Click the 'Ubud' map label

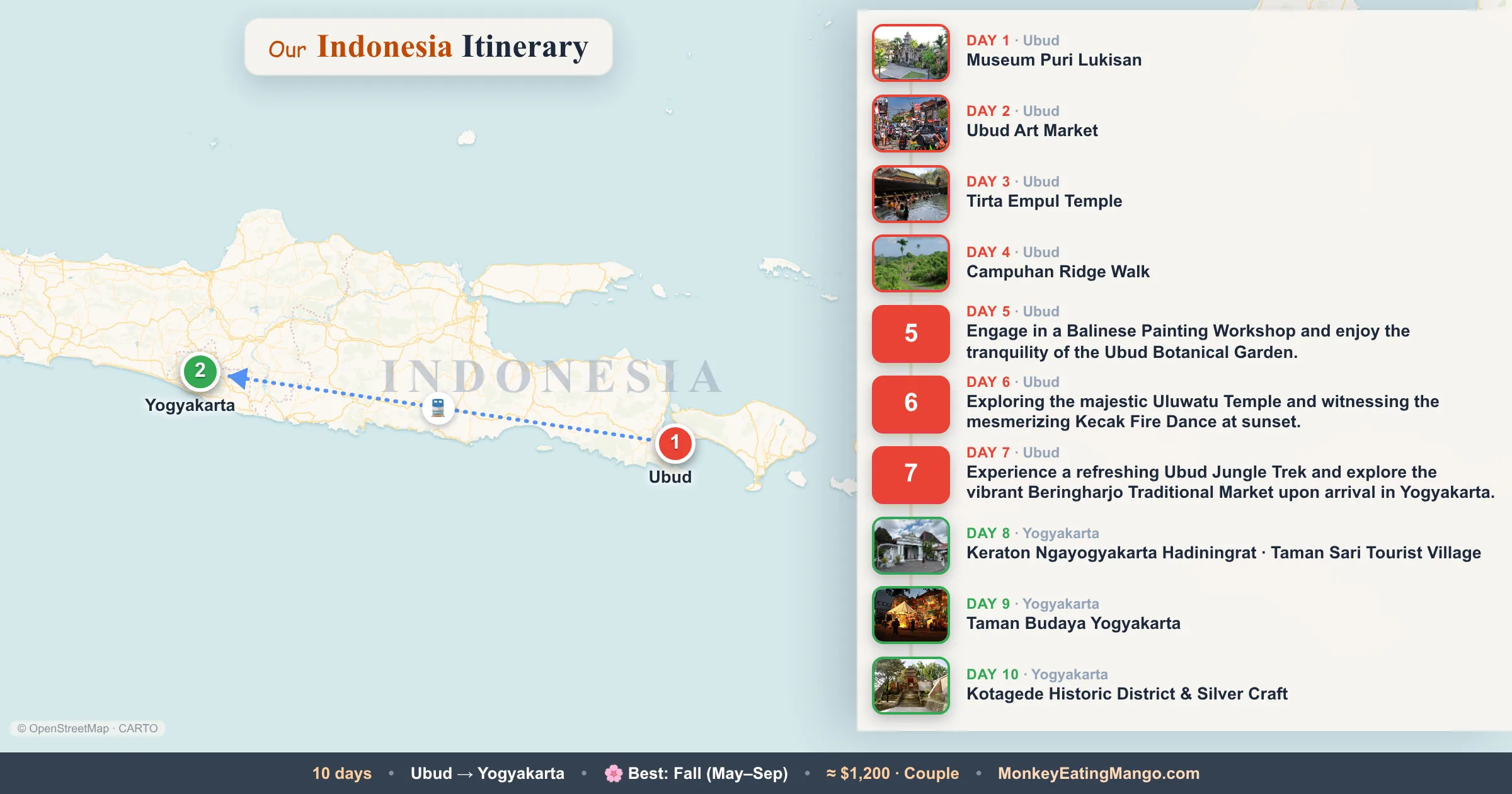click(670, 477)
